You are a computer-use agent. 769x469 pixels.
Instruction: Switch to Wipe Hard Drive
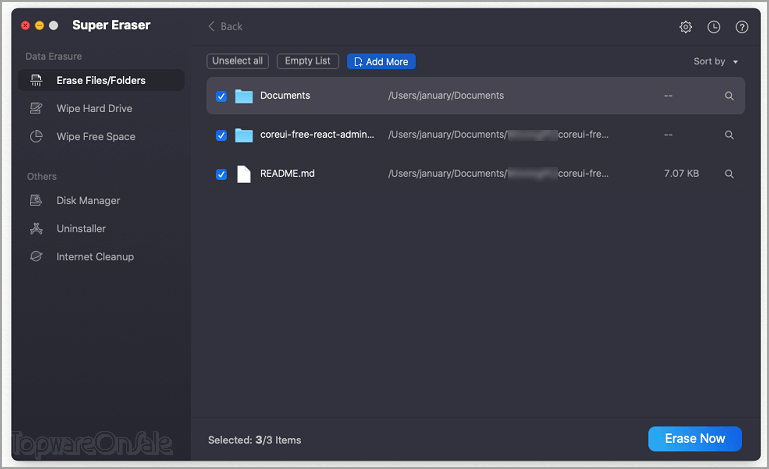coord(94,108)
